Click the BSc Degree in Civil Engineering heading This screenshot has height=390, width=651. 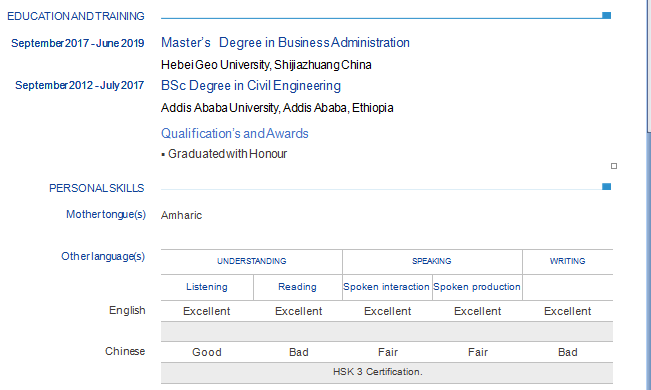[x=251, y=86]
